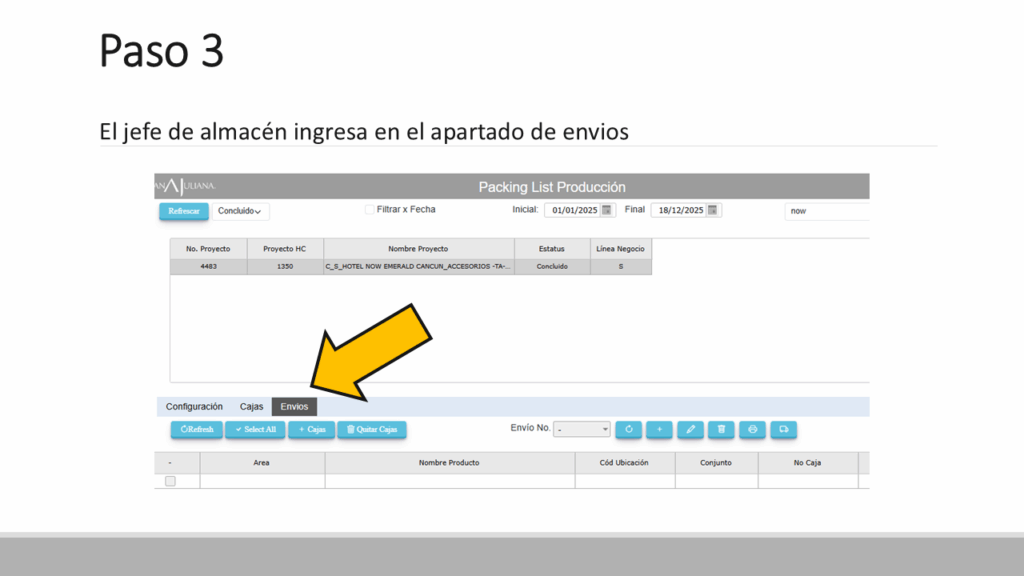Delete the envío using the trash icon

tap(721, 429)
